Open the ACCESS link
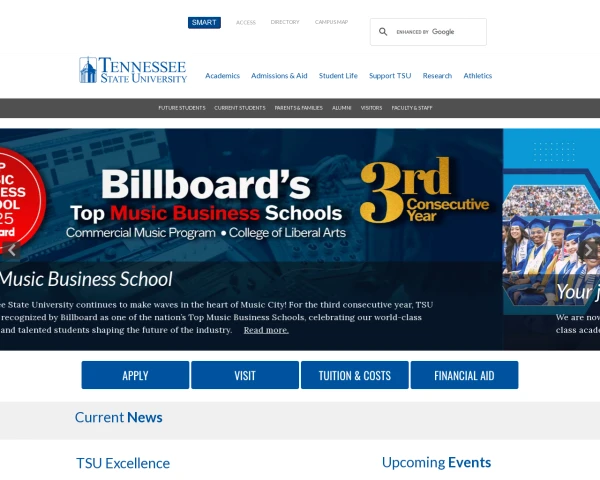Viewport: 600px width, 480px height. (x=246, y=23)
